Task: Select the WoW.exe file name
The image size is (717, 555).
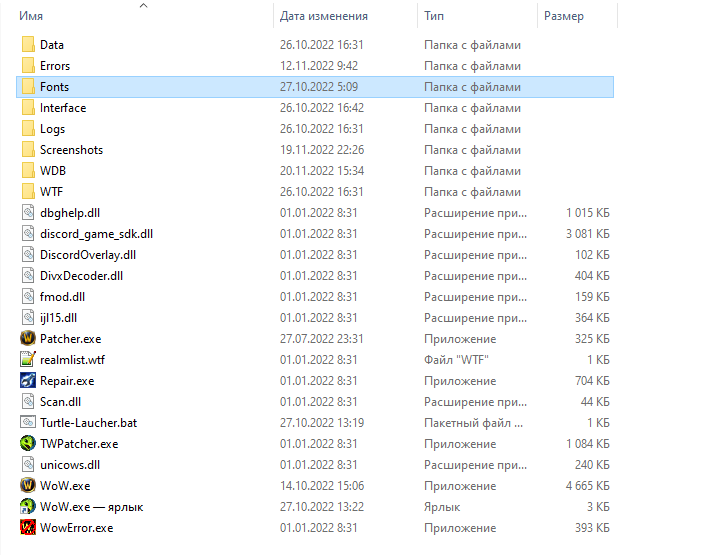Action: (x=65, y=486)
